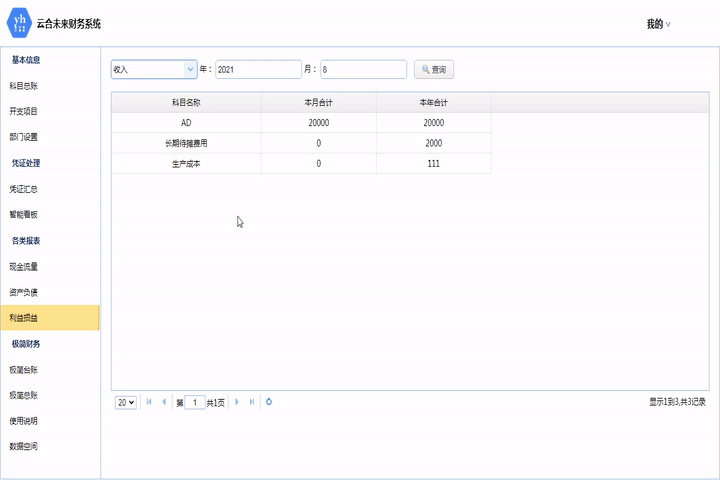Click the page number input box

195,402
